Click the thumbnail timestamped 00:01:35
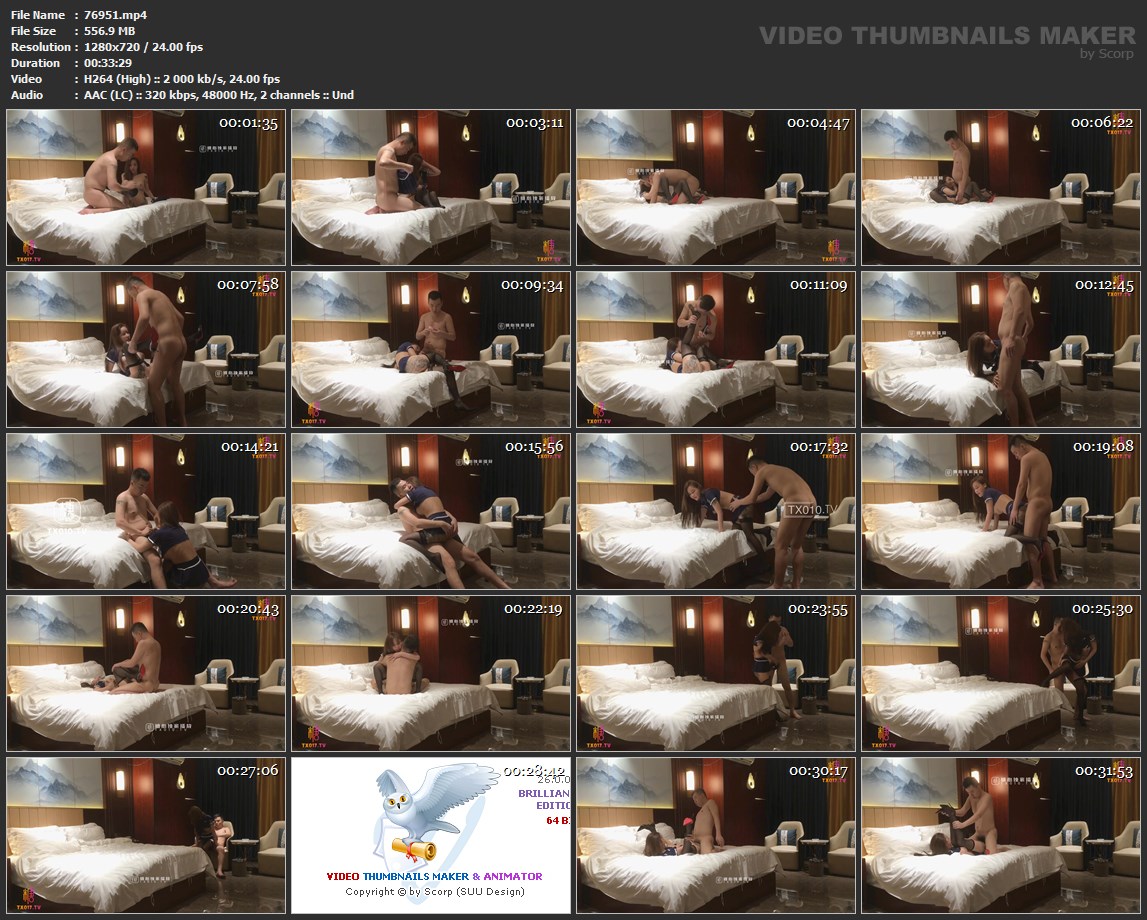The width and height of the screenshot is (1147, 920). coord(146,187)
